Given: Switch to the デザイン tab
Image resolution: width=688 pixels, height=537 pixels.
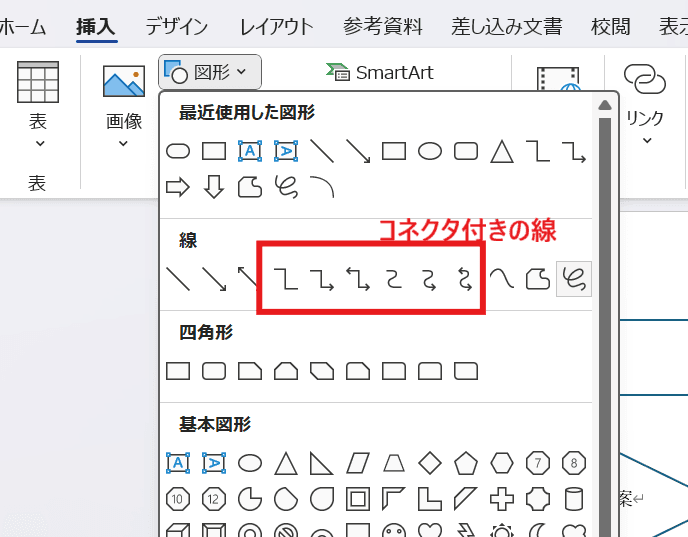Looking at the screenshot, I should (x=176, y=26).
